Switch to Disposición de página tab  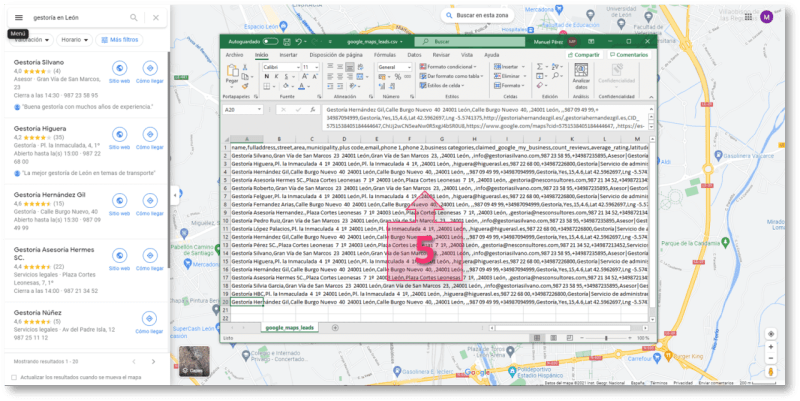tap(336, 55)
